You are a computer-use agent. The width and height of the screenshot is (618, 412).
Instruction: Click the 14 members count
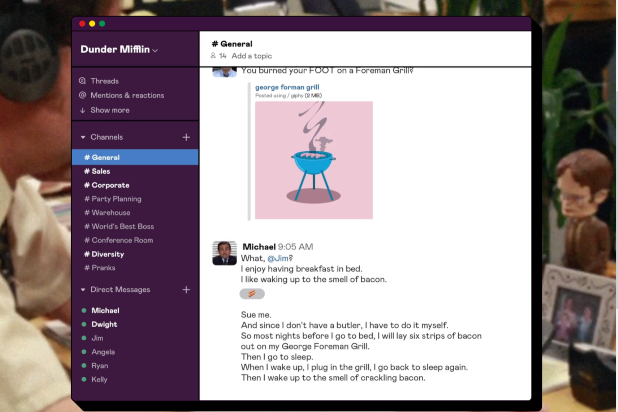[x=223, y=56]
